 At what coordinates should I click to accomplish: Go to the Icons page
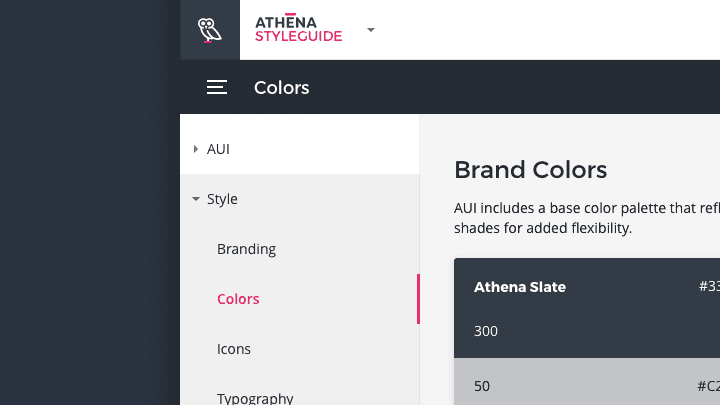[x=234, y=349]
